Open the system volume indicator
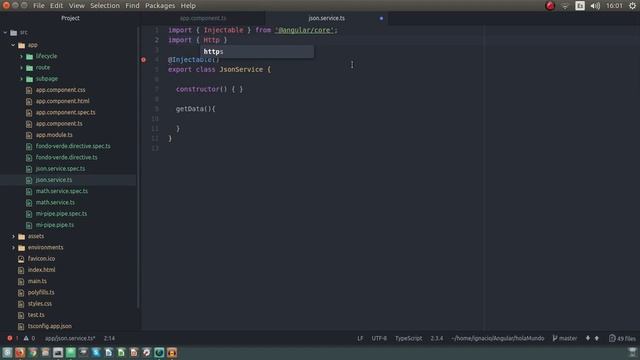 595,6
